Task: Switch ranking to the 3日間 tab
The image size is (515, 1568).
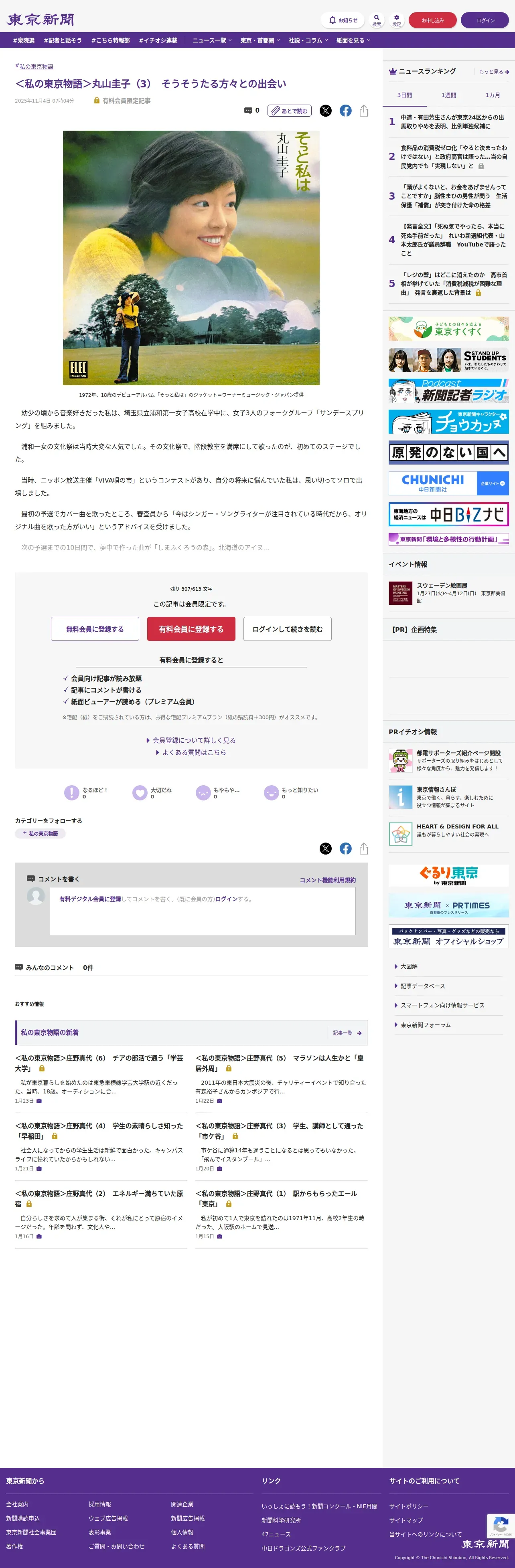Action: (405, 95)
